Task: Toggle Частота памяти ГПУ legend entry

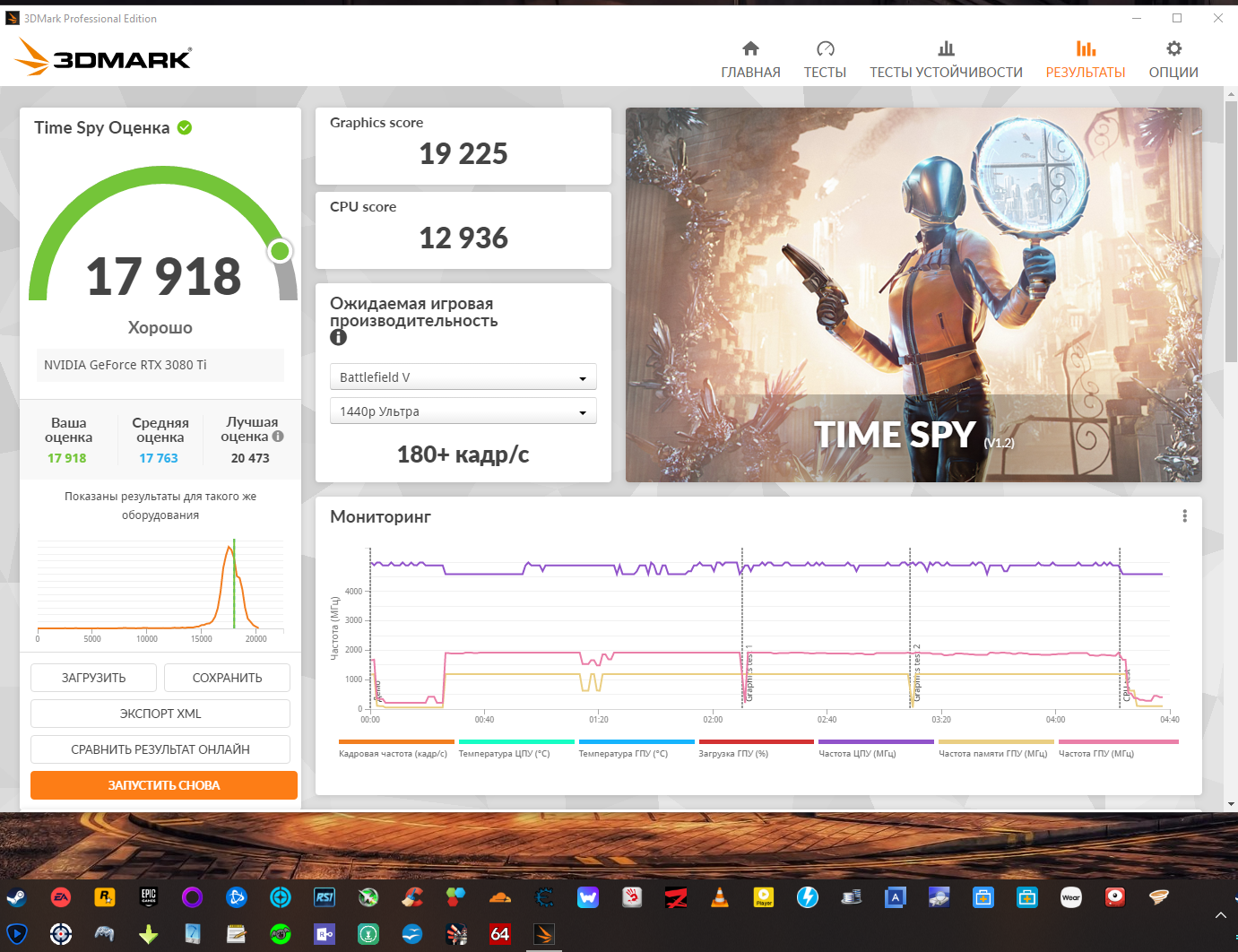Action: click(996, 749)
